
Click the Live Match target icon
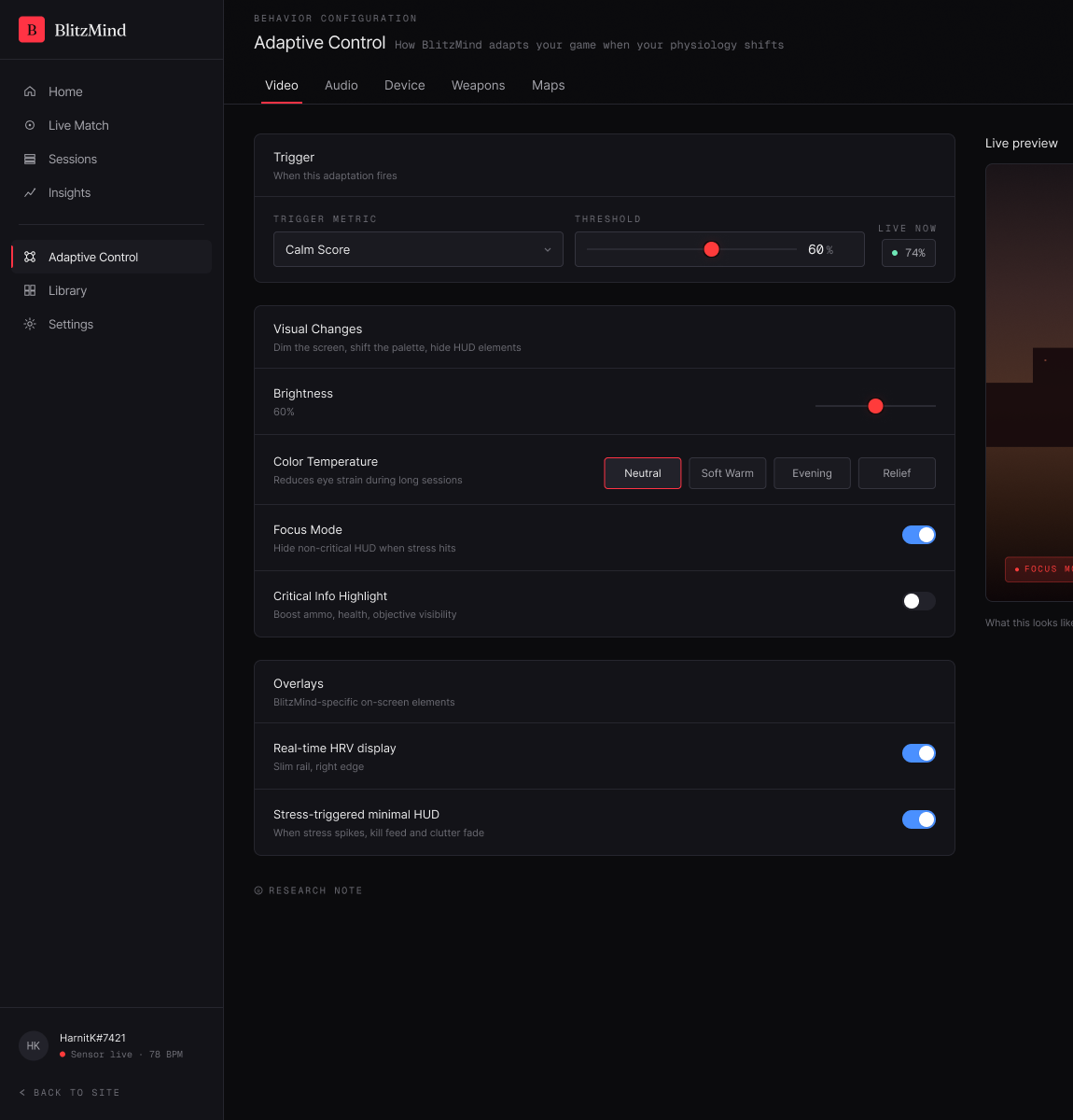click(x=30, y=125)
